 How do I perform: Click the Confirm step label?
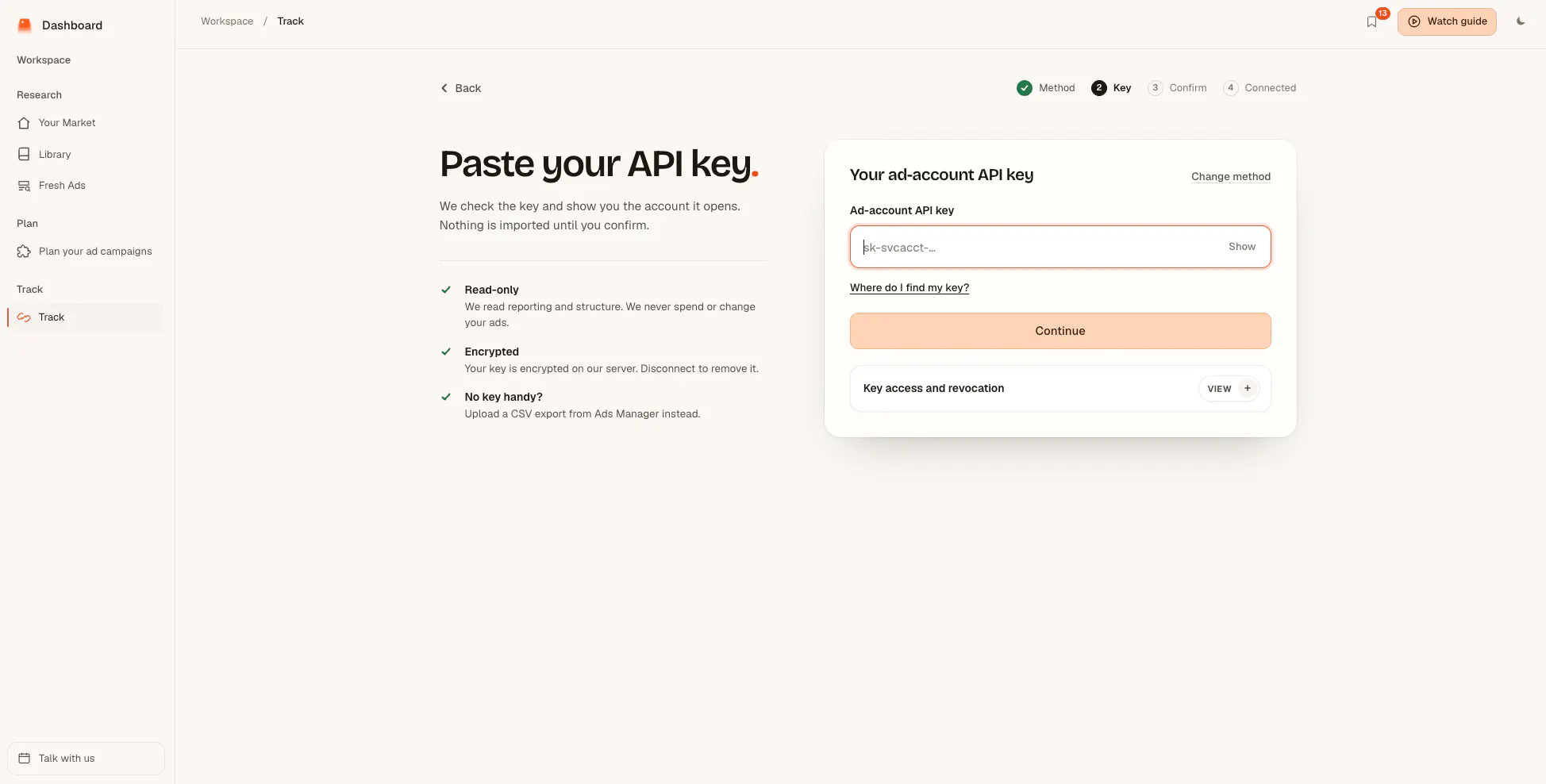(x=1188, y=88)
